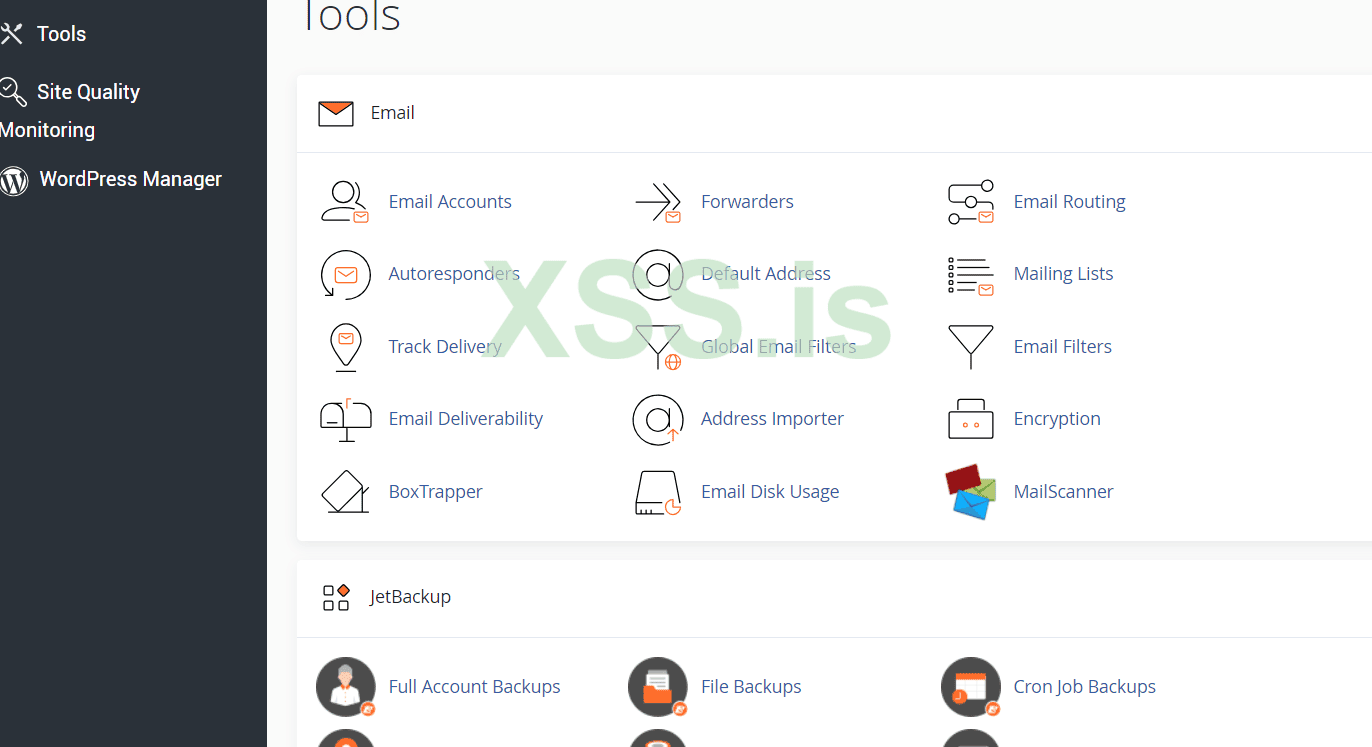Open the MailScanner tool
Viewport: 1372px width, 747px height.
pos(1063,491)
